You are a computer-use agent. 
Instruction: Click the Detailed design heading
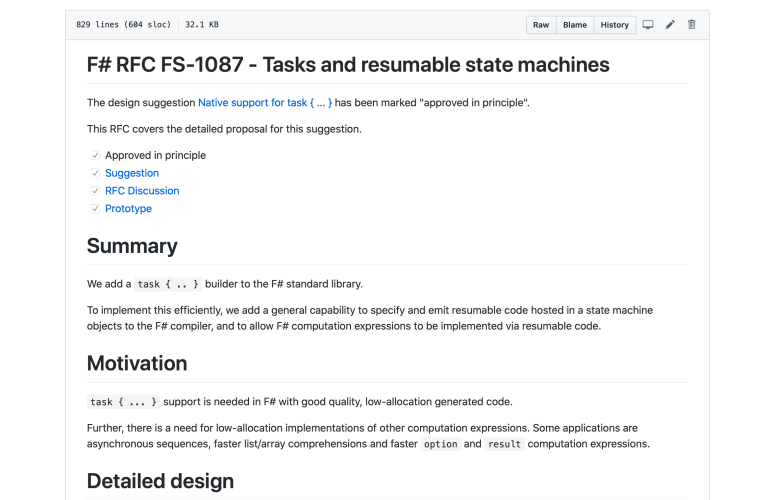coord(160,481)
